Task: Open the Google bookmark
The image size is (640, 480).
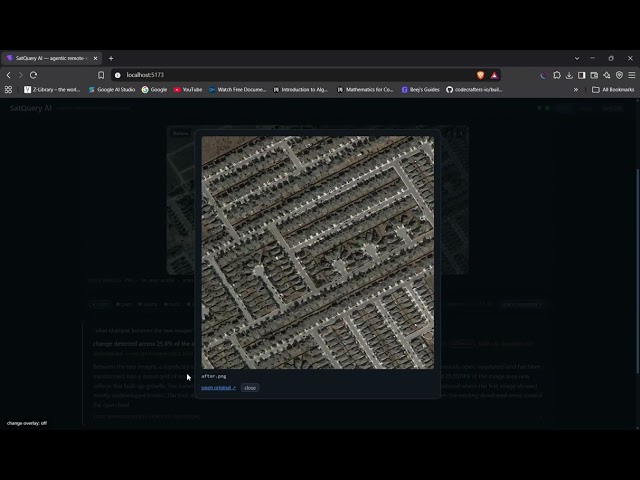Action: coord(154,89)
